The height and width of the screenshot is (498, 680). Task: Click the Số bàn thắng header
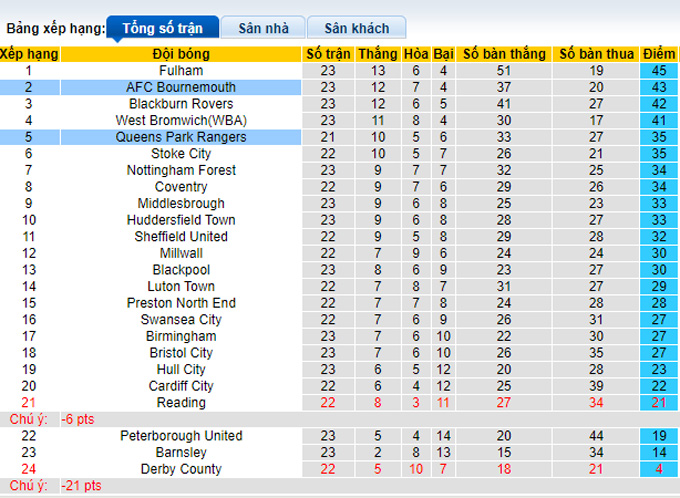tap(503, 54)
